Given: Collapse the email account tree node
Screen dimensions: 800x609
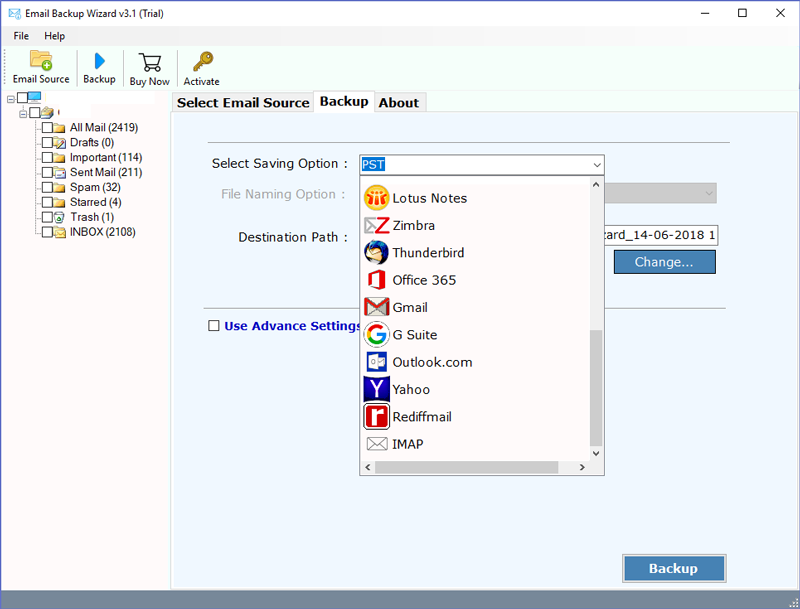Looking at the screenshot, I should 23,114.
